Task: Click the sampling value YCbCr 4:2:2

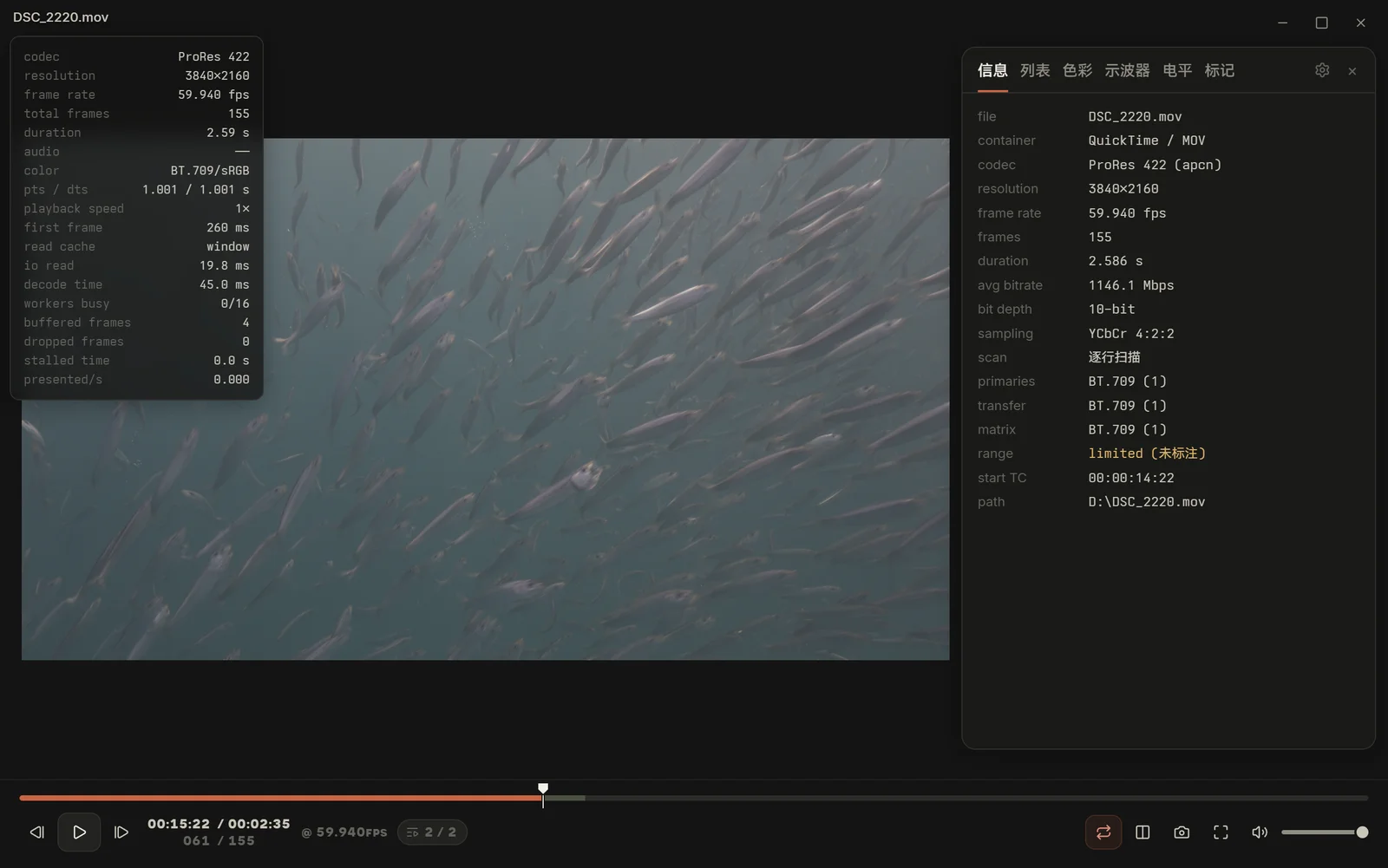Action: click(x=1131, y=334)
